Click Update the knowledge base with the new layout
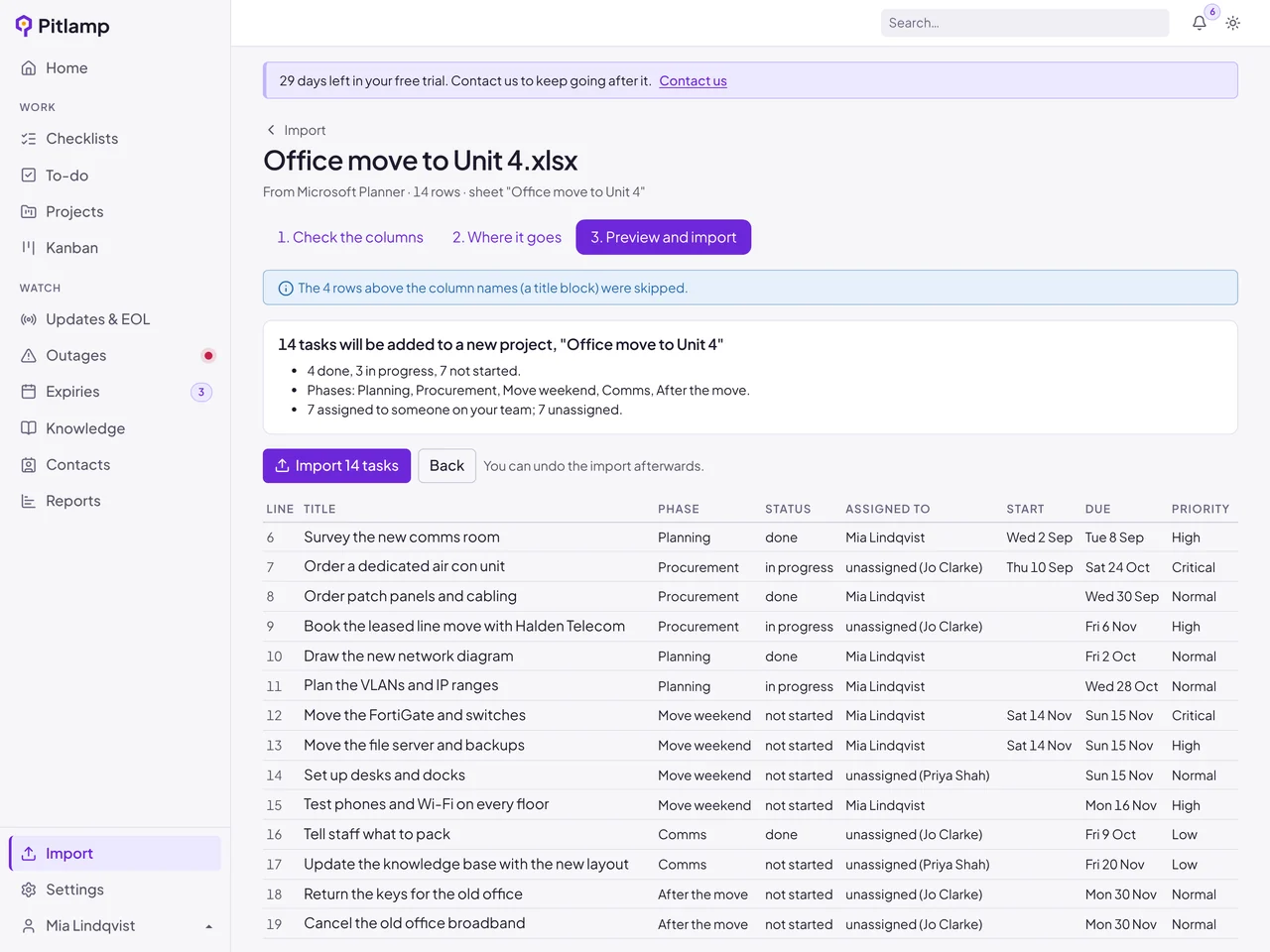This screenshot has width=1270, height=952. [466, 865]
